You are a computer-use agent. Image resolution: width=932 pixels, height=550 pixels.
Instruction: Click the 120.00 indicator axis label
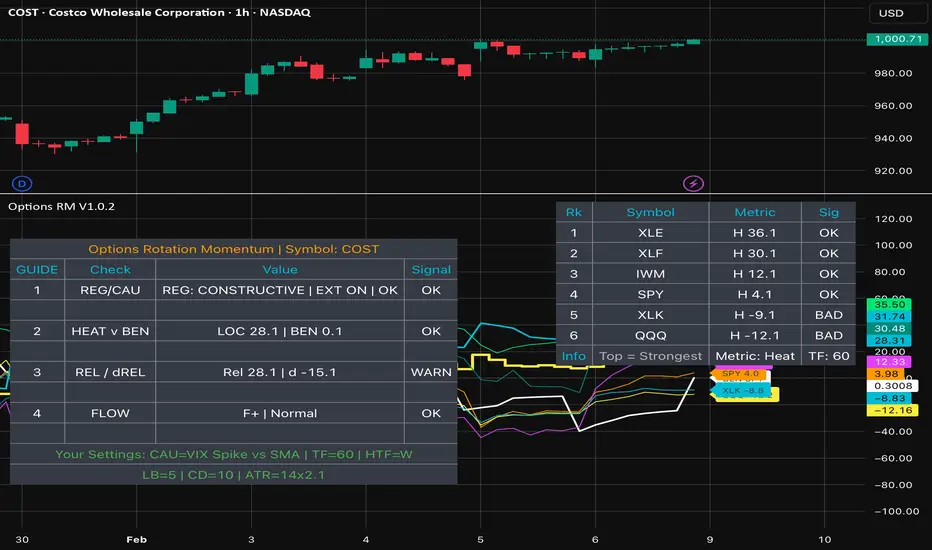[x=893, y=219]
